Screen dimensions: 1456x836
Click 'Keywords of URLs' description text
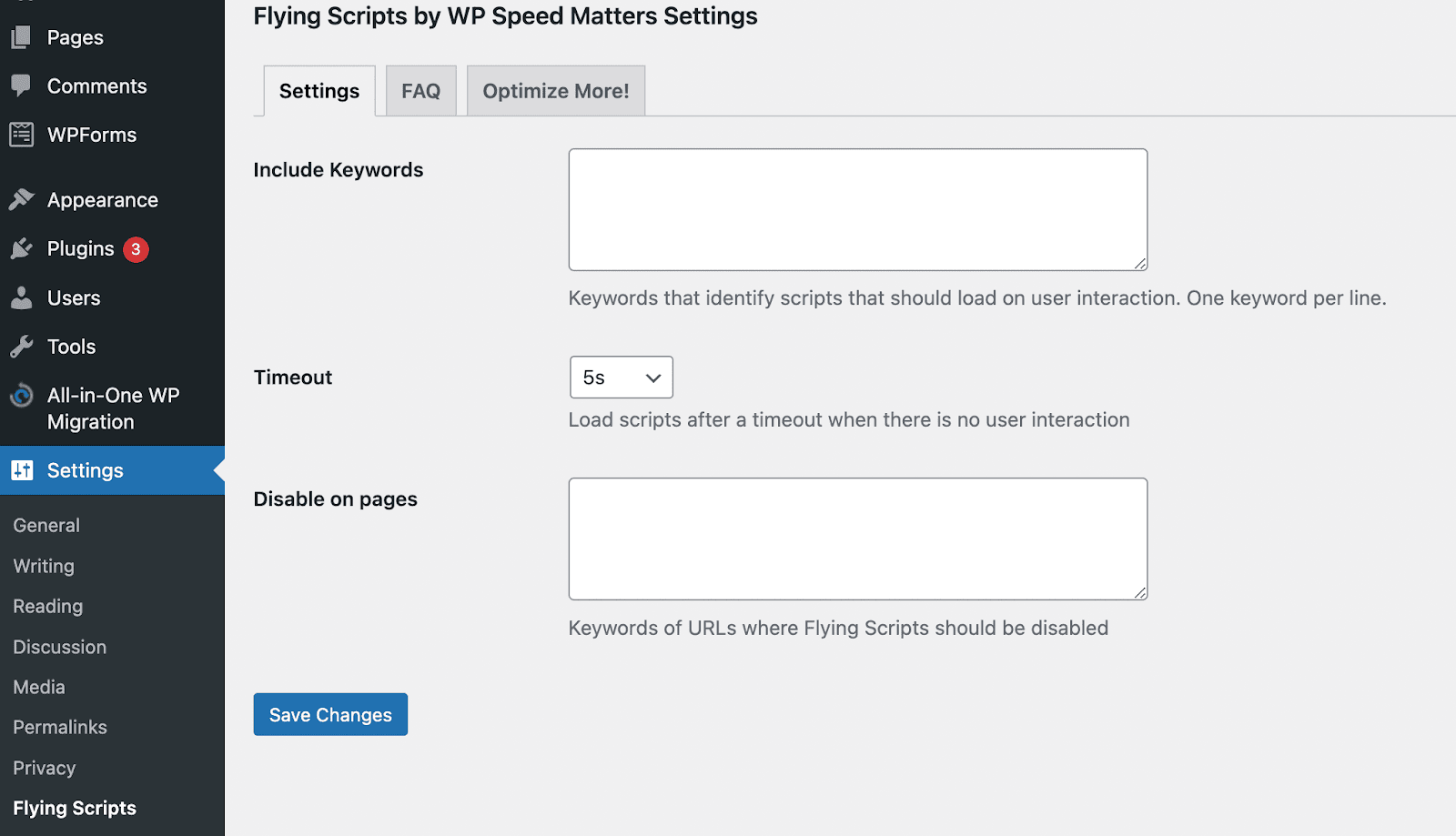838,628
